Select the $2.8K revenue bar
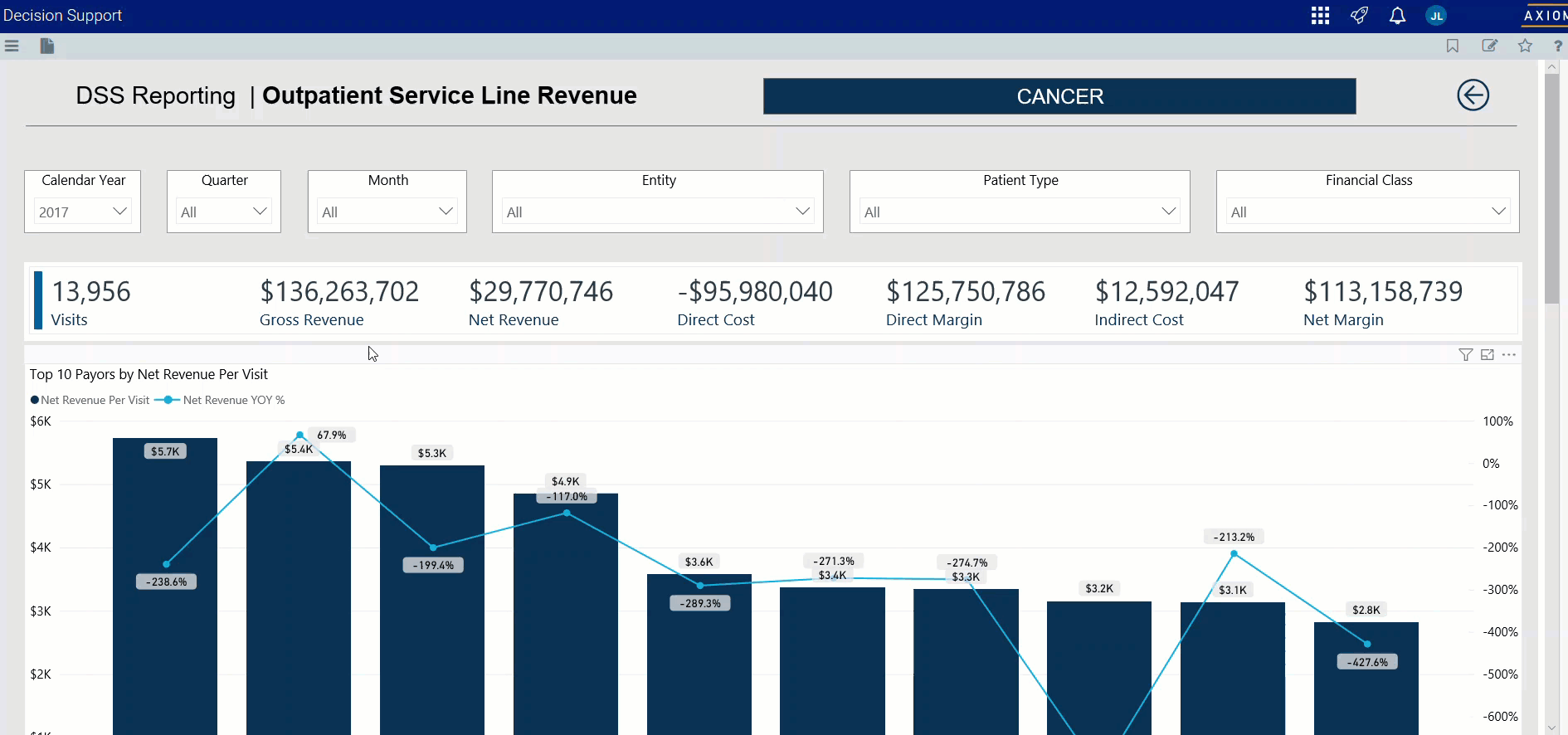Image resolution: width=1568 pixels, height=735 pixels. point(1366,679)
